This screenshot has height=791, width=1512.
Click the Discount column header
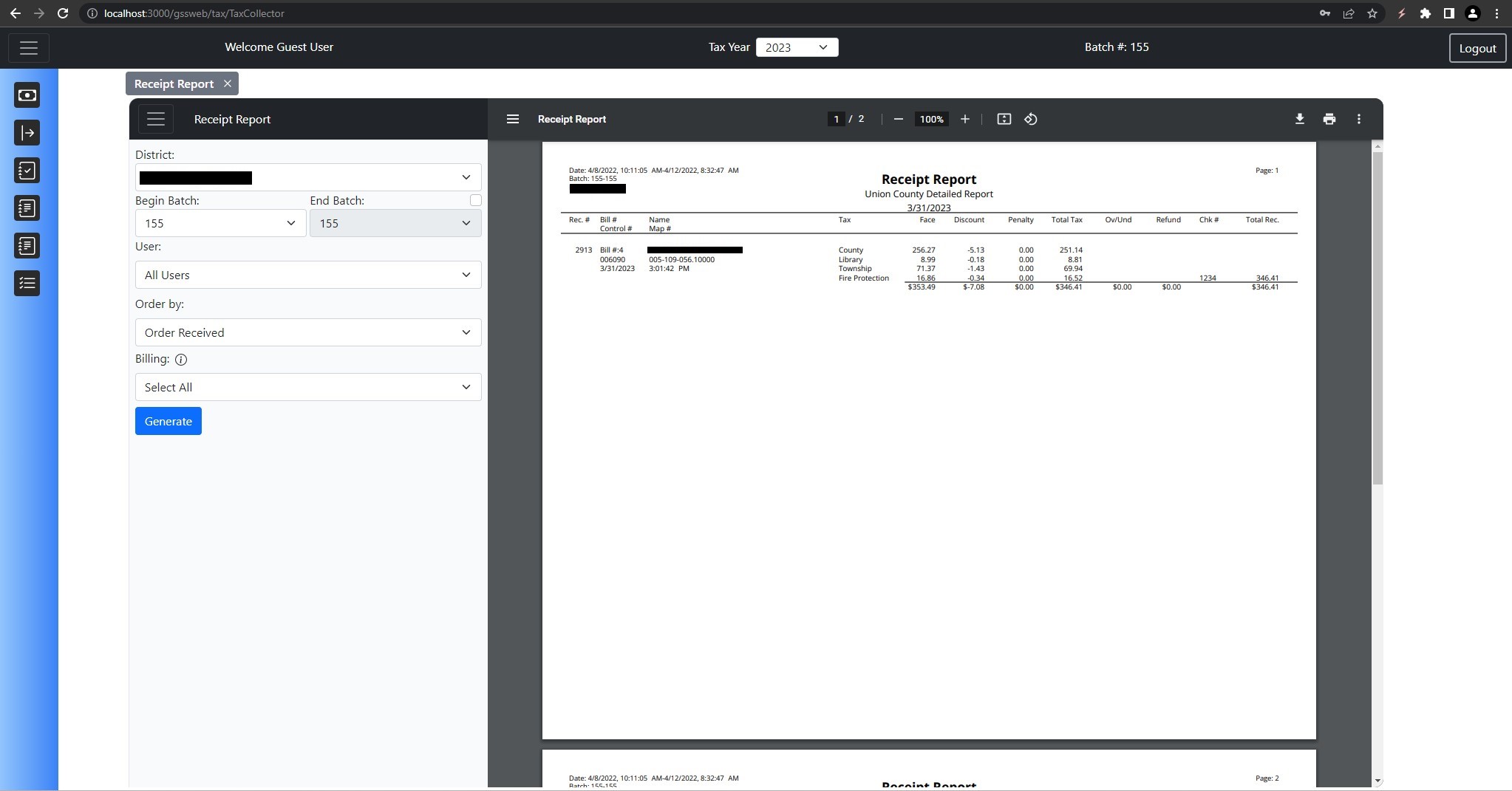pos(969,220)
